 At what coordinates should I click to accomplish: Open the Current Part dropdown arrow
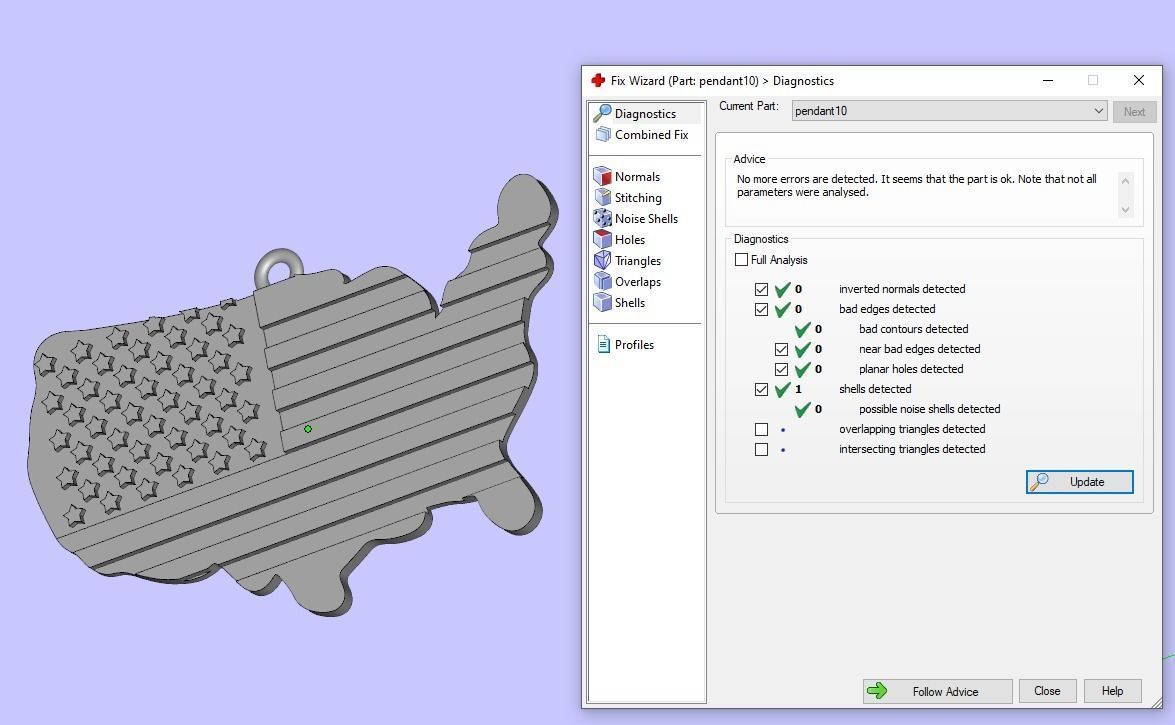point(1098,111)
